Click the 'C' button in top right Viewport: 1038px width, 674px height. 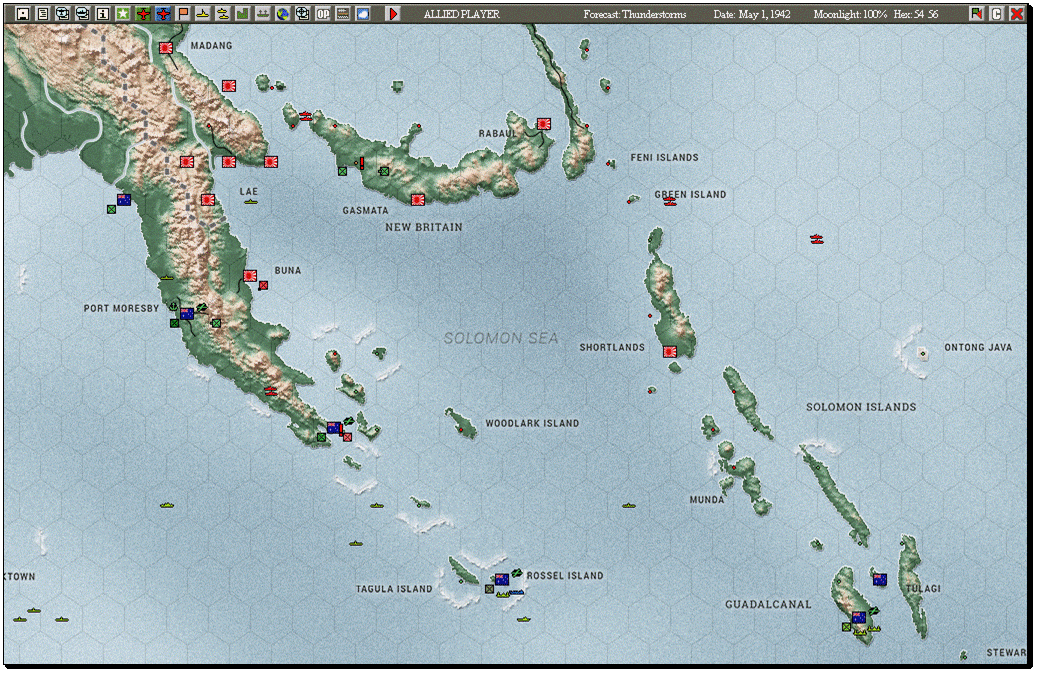tap(996, 13)
